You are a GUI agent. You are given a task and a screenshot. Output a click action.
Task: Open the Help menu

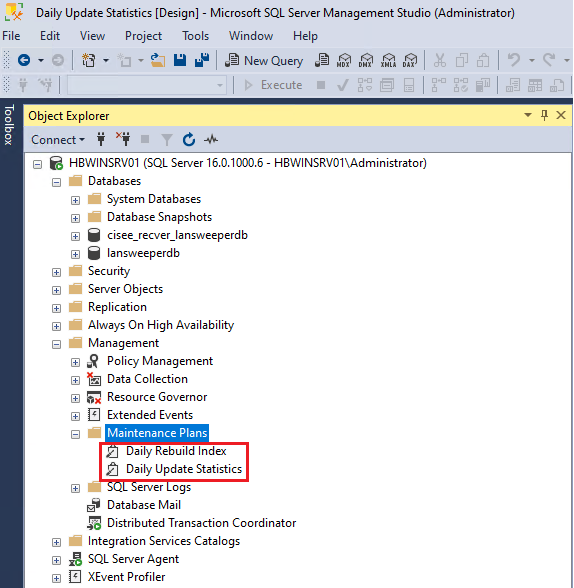tap(305, 36)
